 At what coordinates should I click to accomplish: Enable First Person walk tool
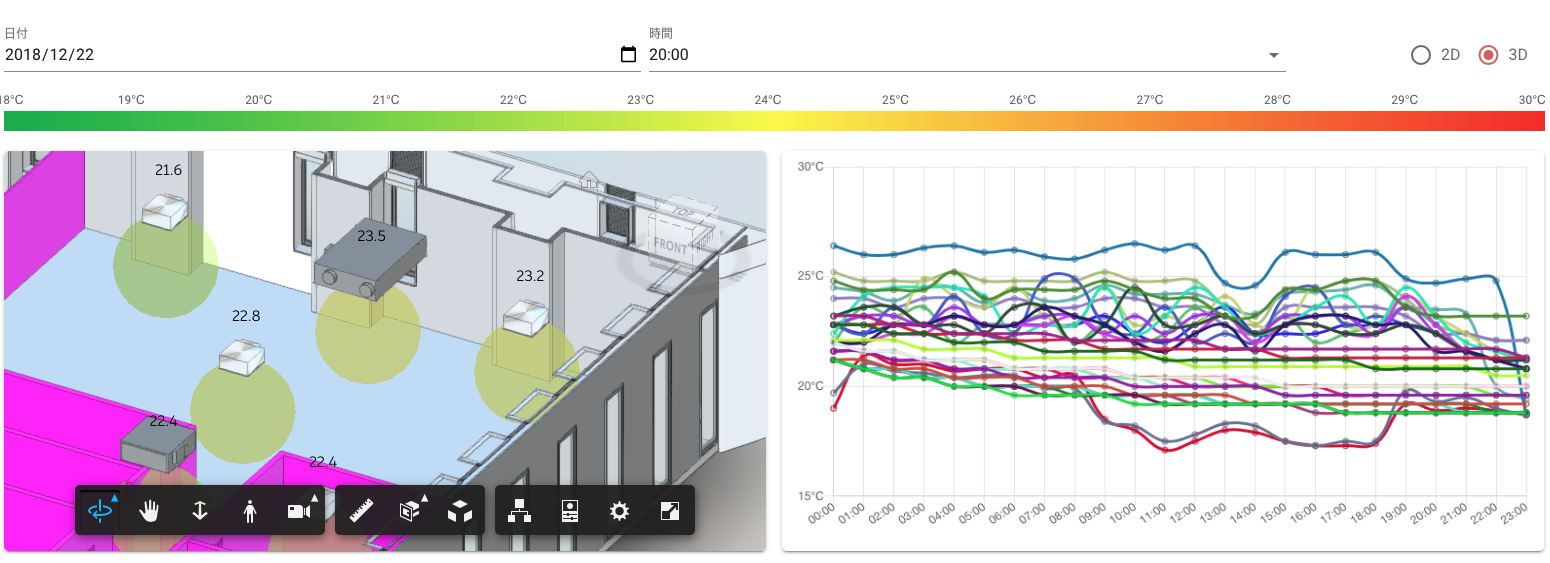(250, 511)
